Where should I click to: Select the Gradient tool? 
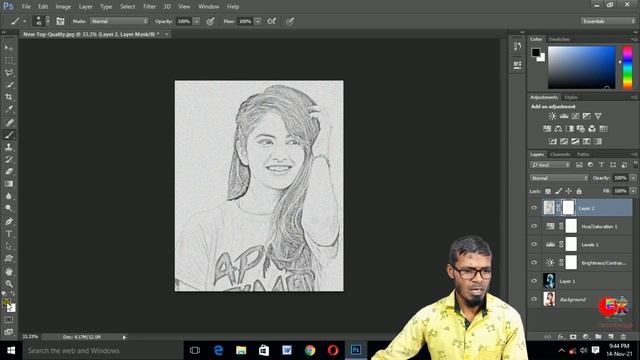coord(9,184)
